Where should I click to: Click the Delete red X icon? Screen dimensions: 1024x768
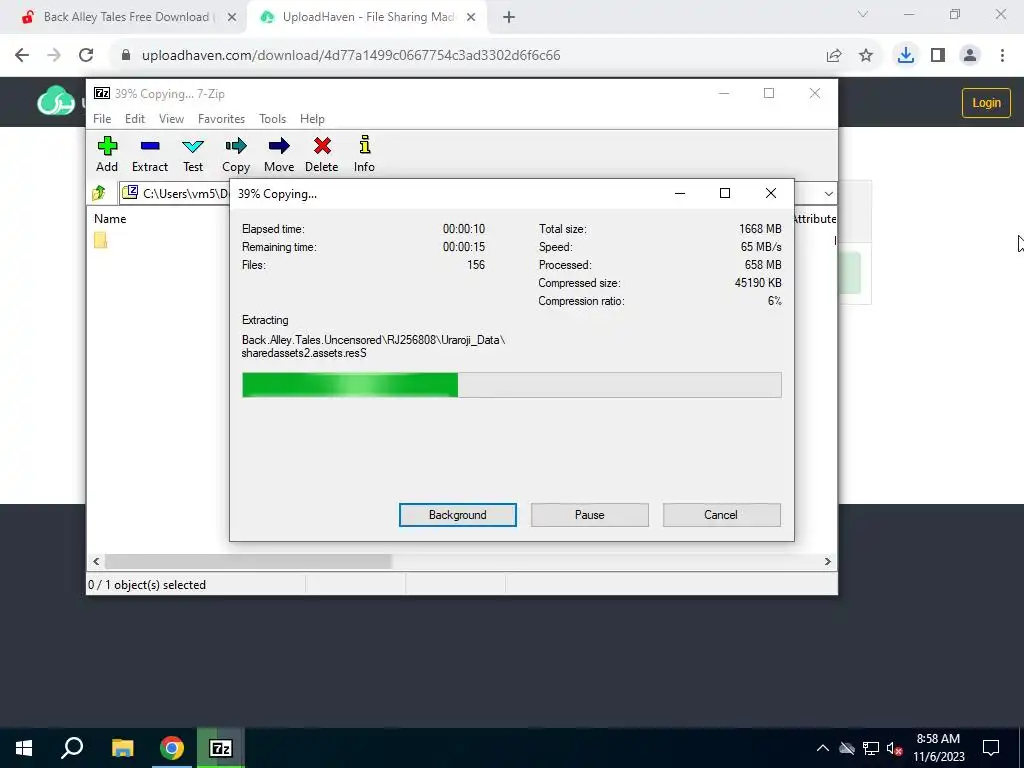pos(322,146)
